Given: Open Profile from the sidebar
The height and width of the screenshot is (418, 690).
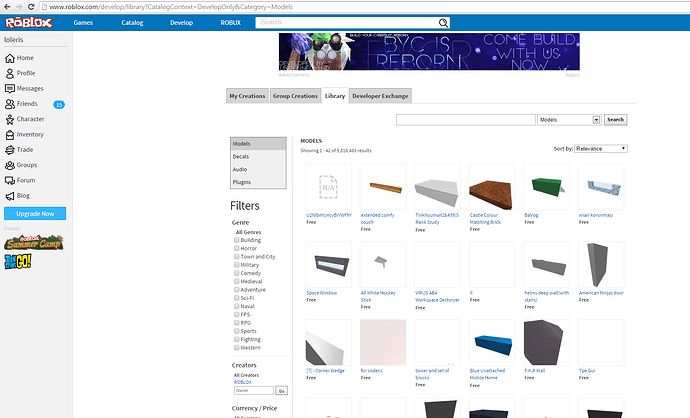Looking at the screenshot, I should pos(20,73).
